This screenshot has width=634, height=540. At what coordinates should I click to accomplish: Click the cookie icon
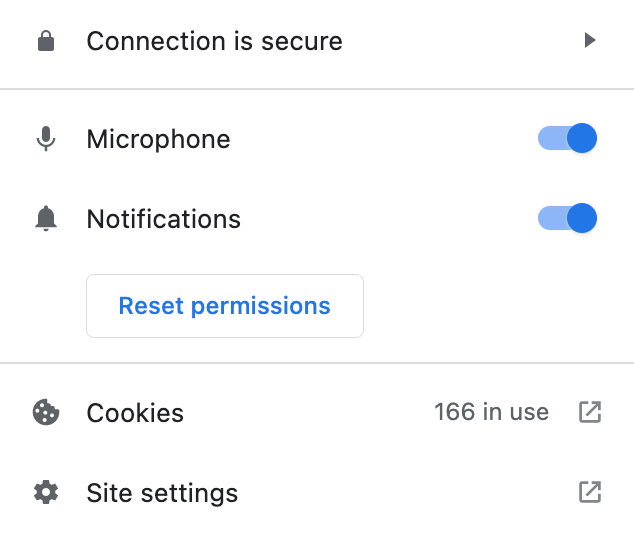(46, 412)
